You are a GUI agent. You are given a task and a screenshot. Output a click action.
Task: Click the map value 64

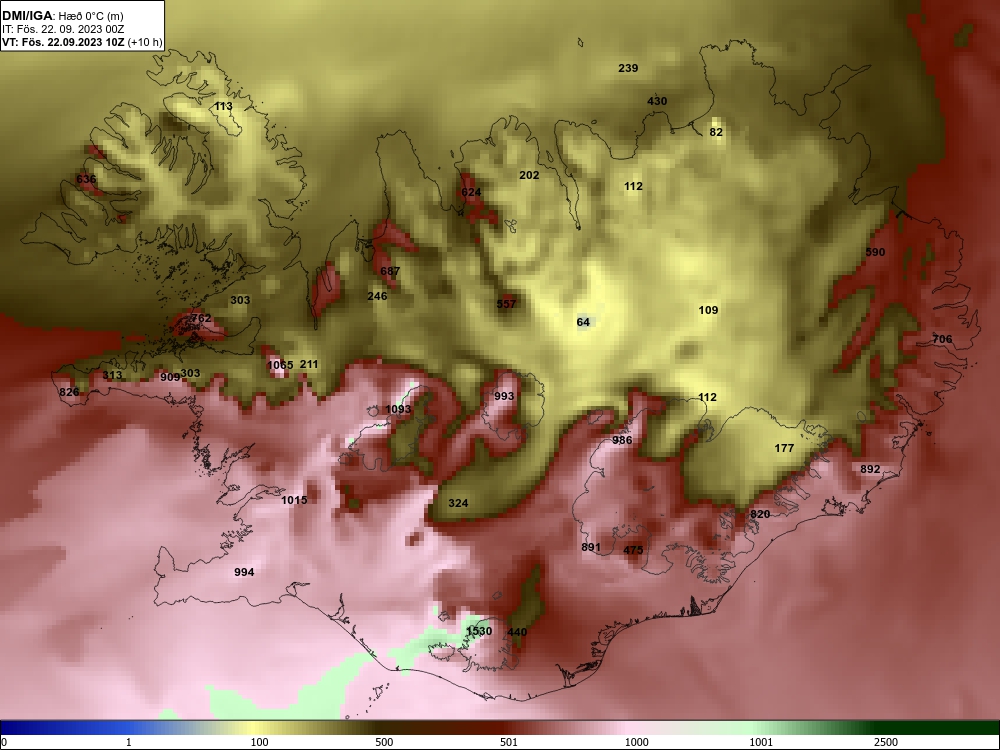[584, 322]
